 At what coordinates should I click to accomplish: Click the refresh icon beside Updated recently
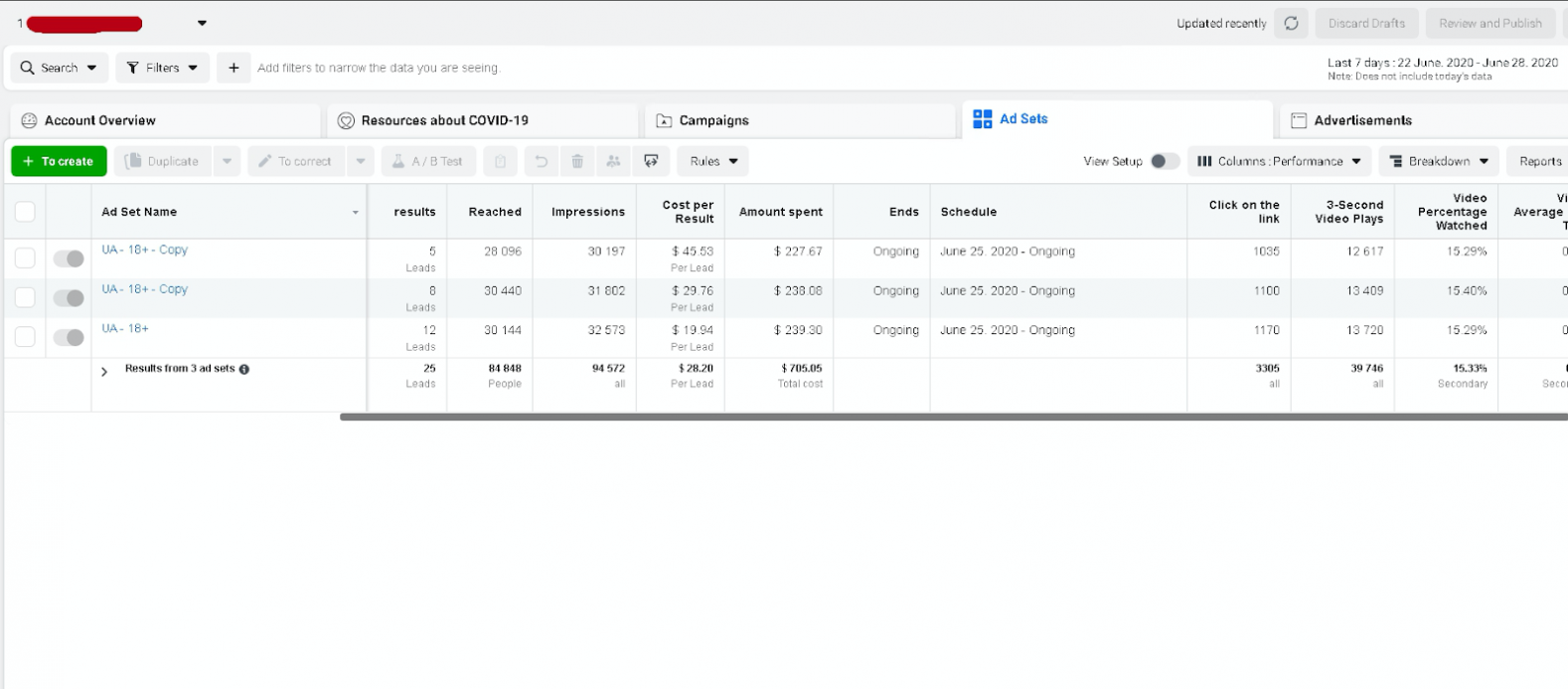pos(1291,23)
